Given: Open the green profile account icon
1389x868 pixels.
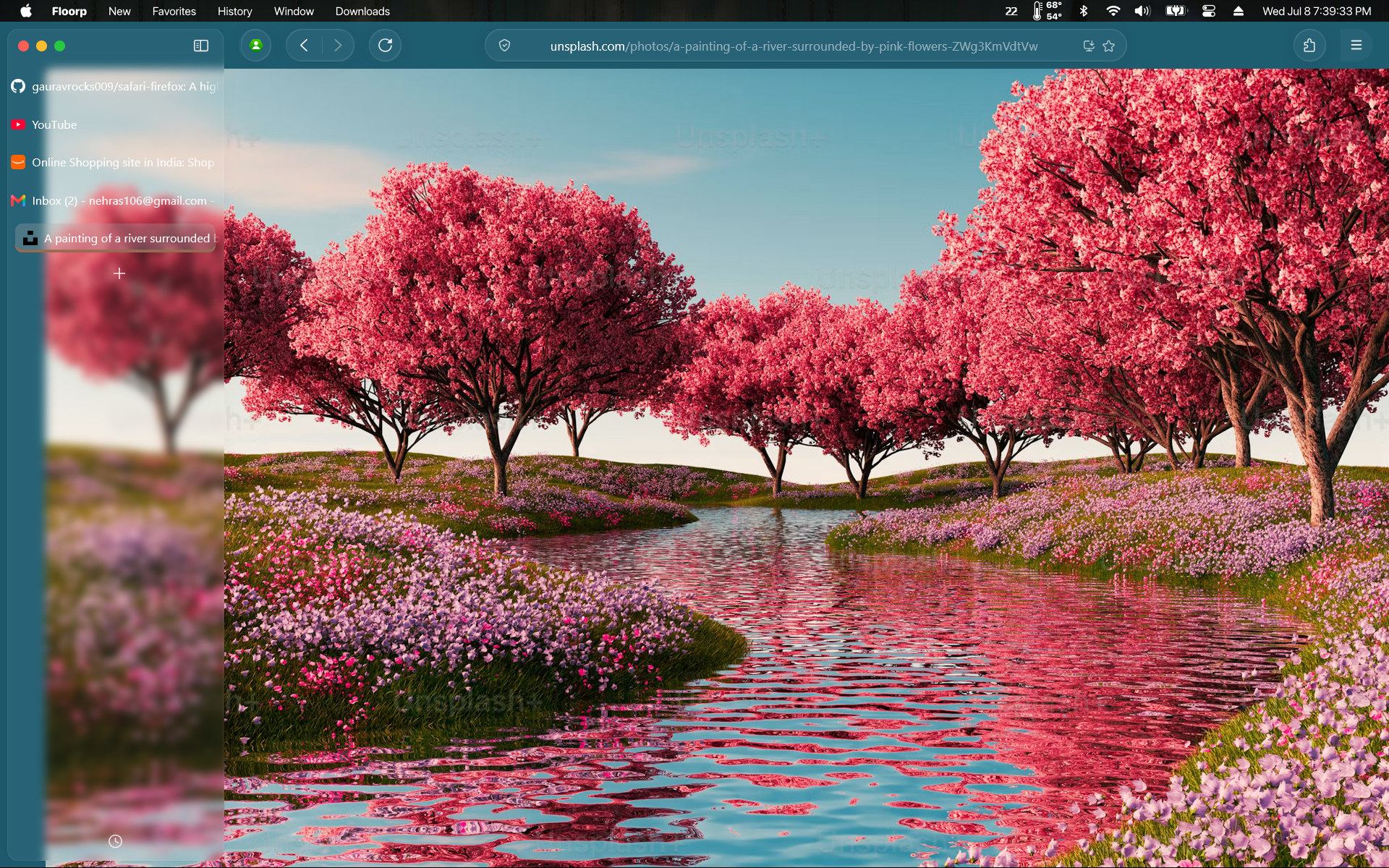Looking at the screenshot, I should point(255,46).
